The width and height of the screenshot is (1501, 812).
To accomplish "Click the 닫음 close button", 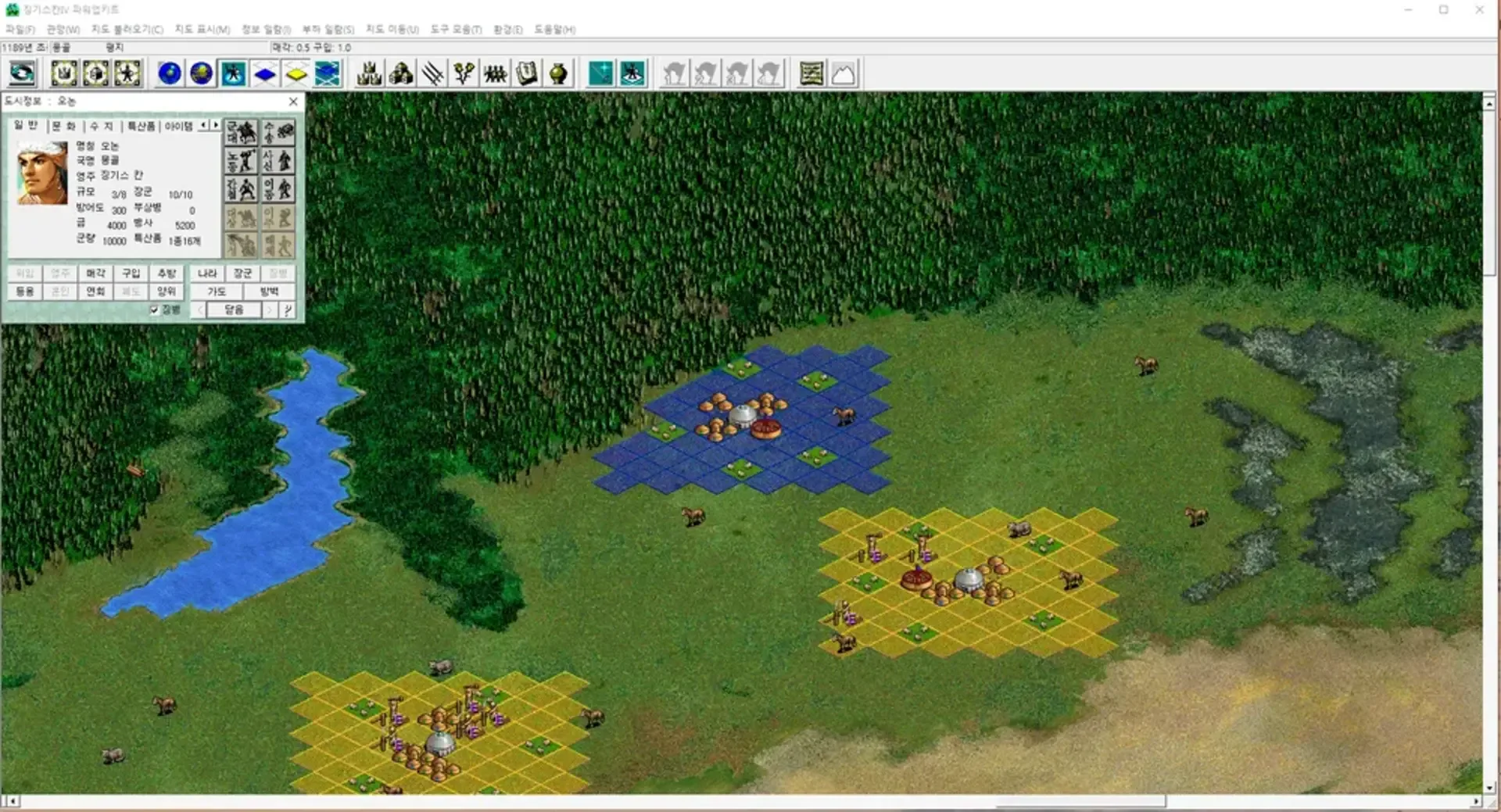I will pos(234,310).
